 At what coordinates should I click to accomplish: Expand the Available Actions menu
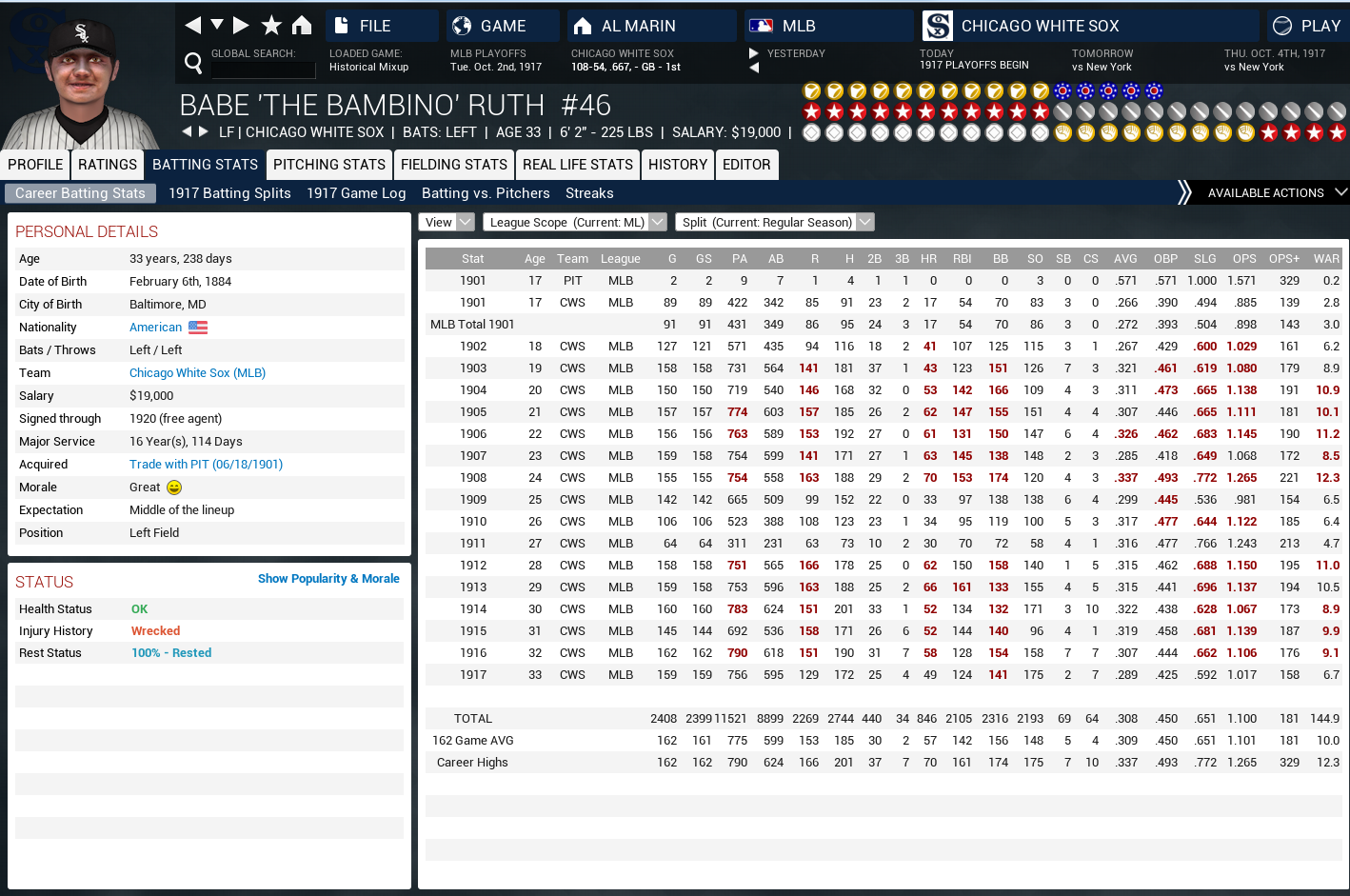coord(1277,193)
